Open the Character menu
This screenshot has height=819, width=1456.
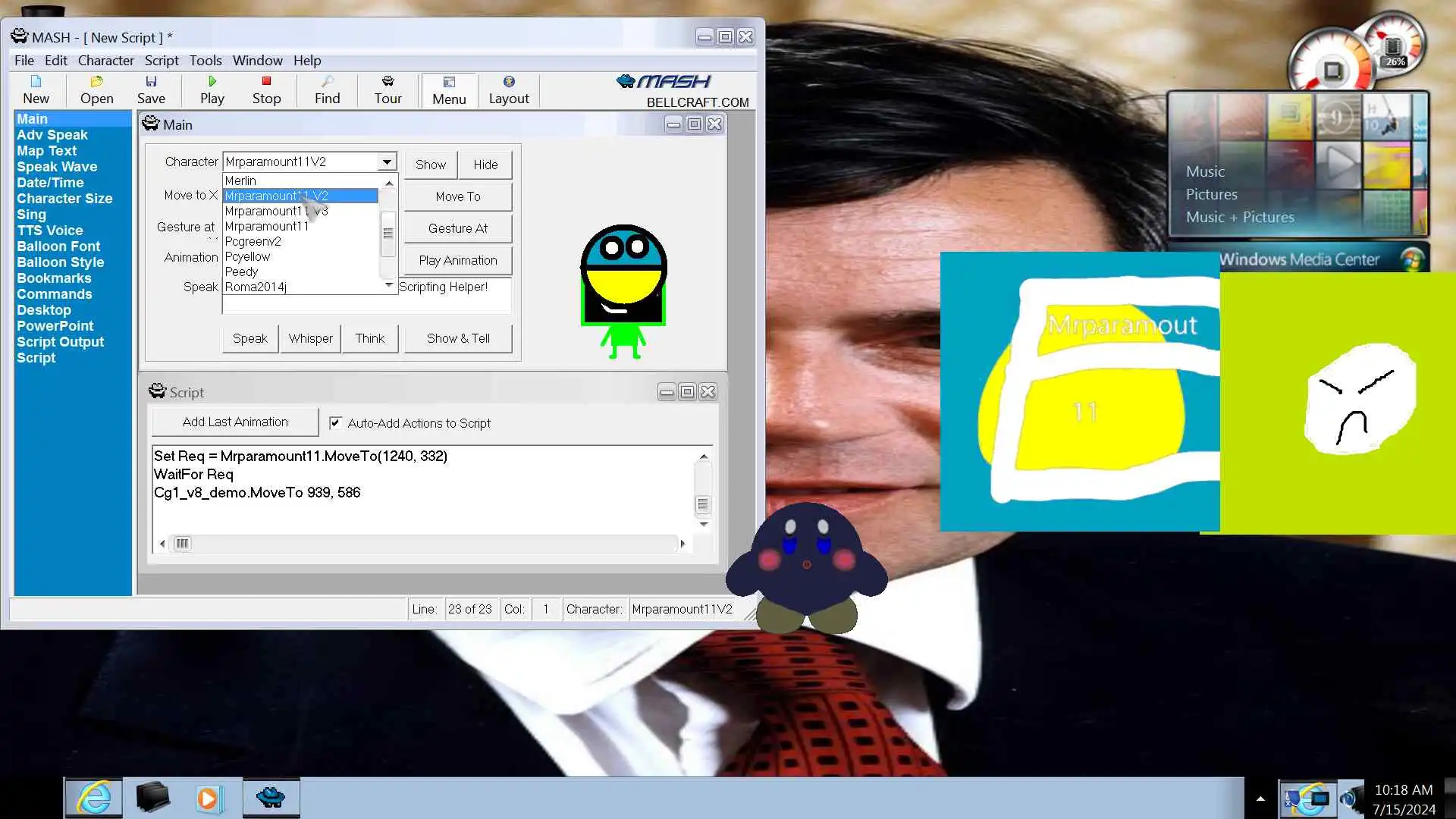105,61
